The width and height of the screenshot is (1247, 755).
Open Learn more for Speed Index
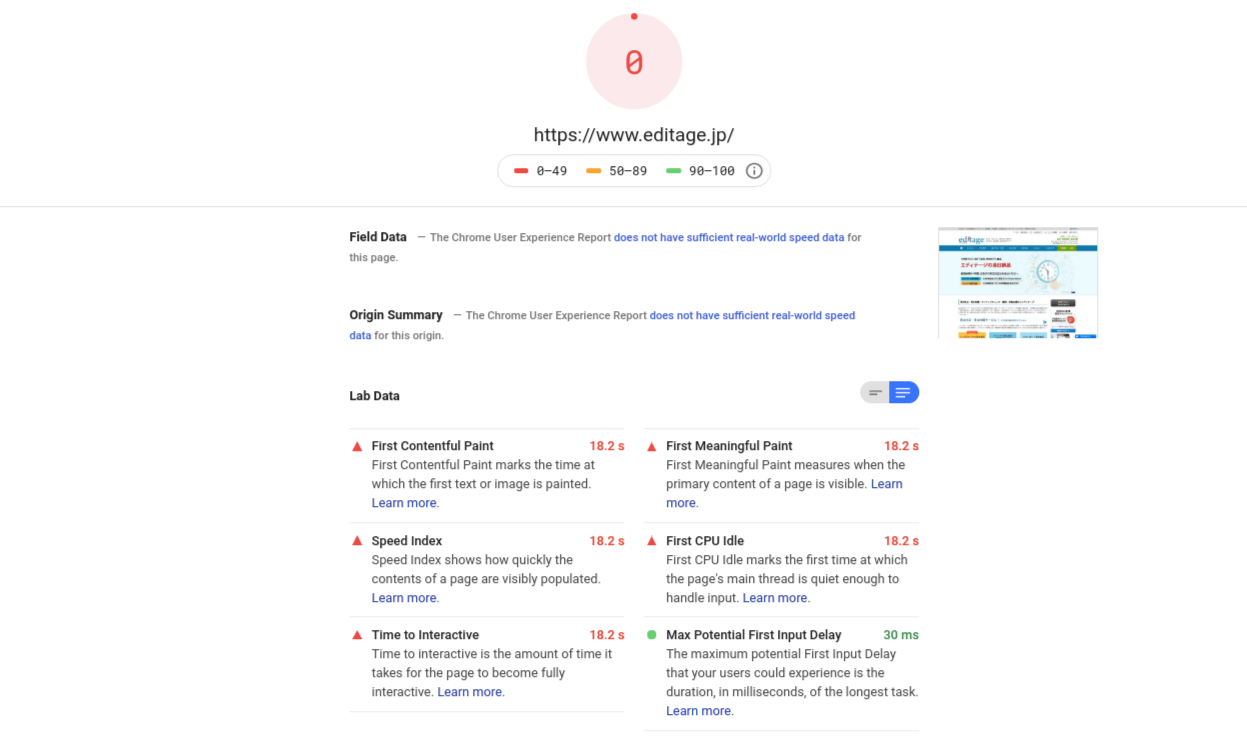point(403,597)
